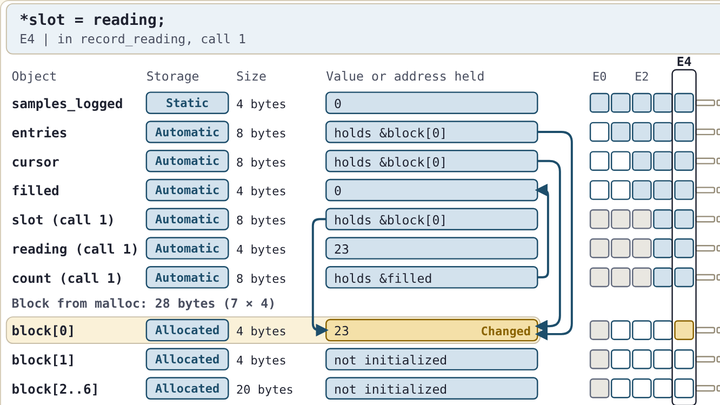This screenshot has height=405, width=720.
Task: Click the E0 cell in the filled row
Action: (x=600, y=190)
